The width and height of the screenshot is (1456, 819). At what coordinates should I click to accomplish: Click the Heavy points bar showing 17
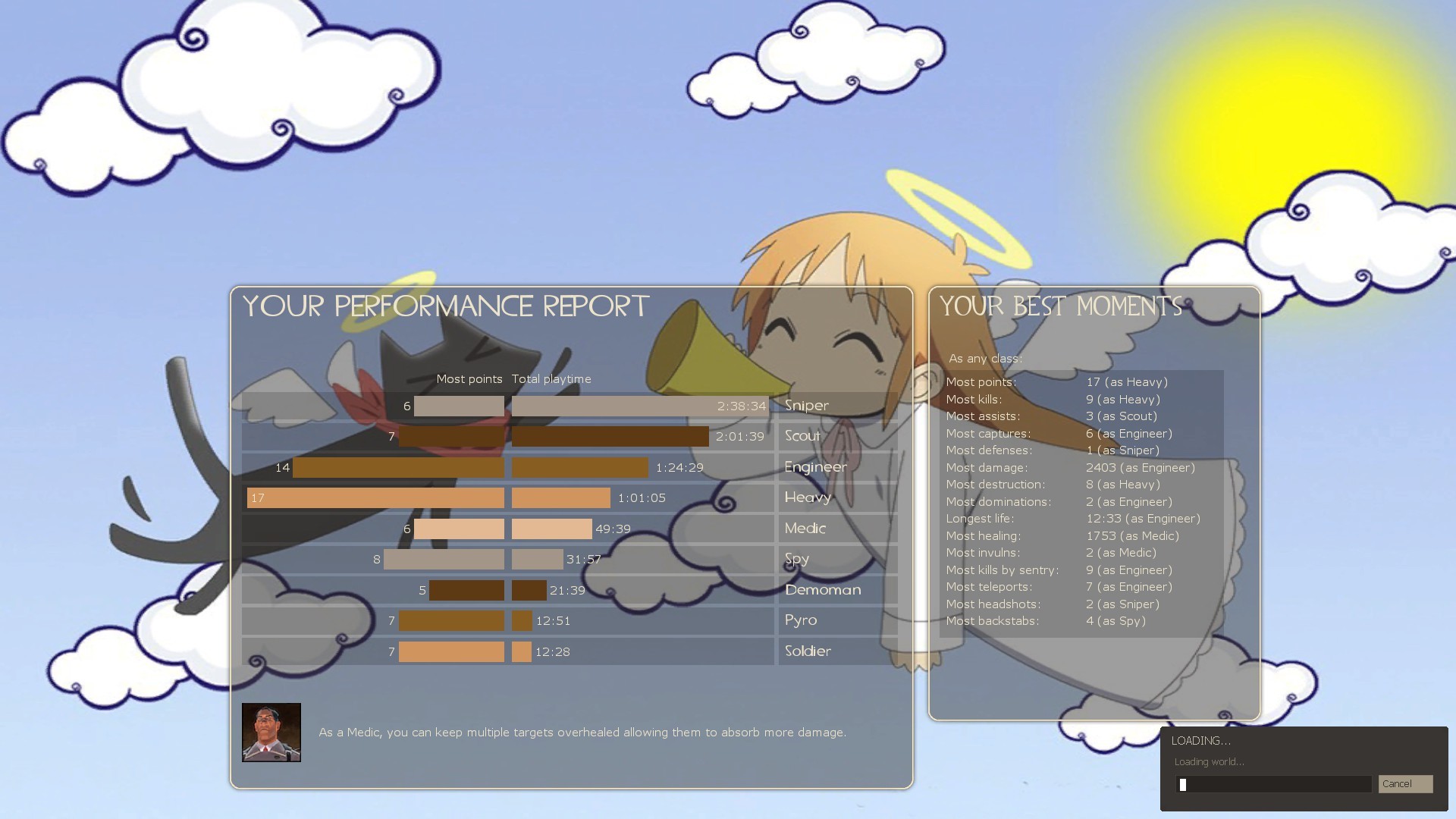point(375,498)
